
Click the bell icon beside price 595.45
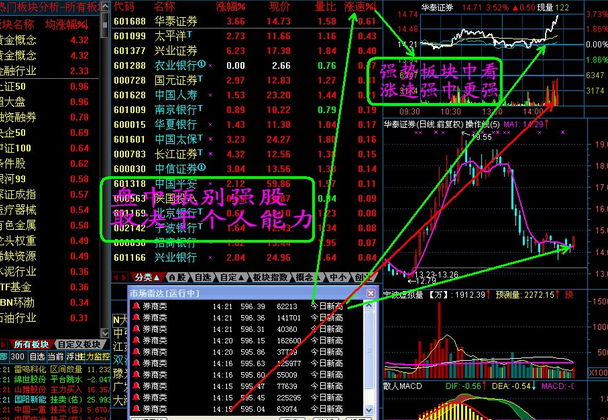(x=136, y=398)
